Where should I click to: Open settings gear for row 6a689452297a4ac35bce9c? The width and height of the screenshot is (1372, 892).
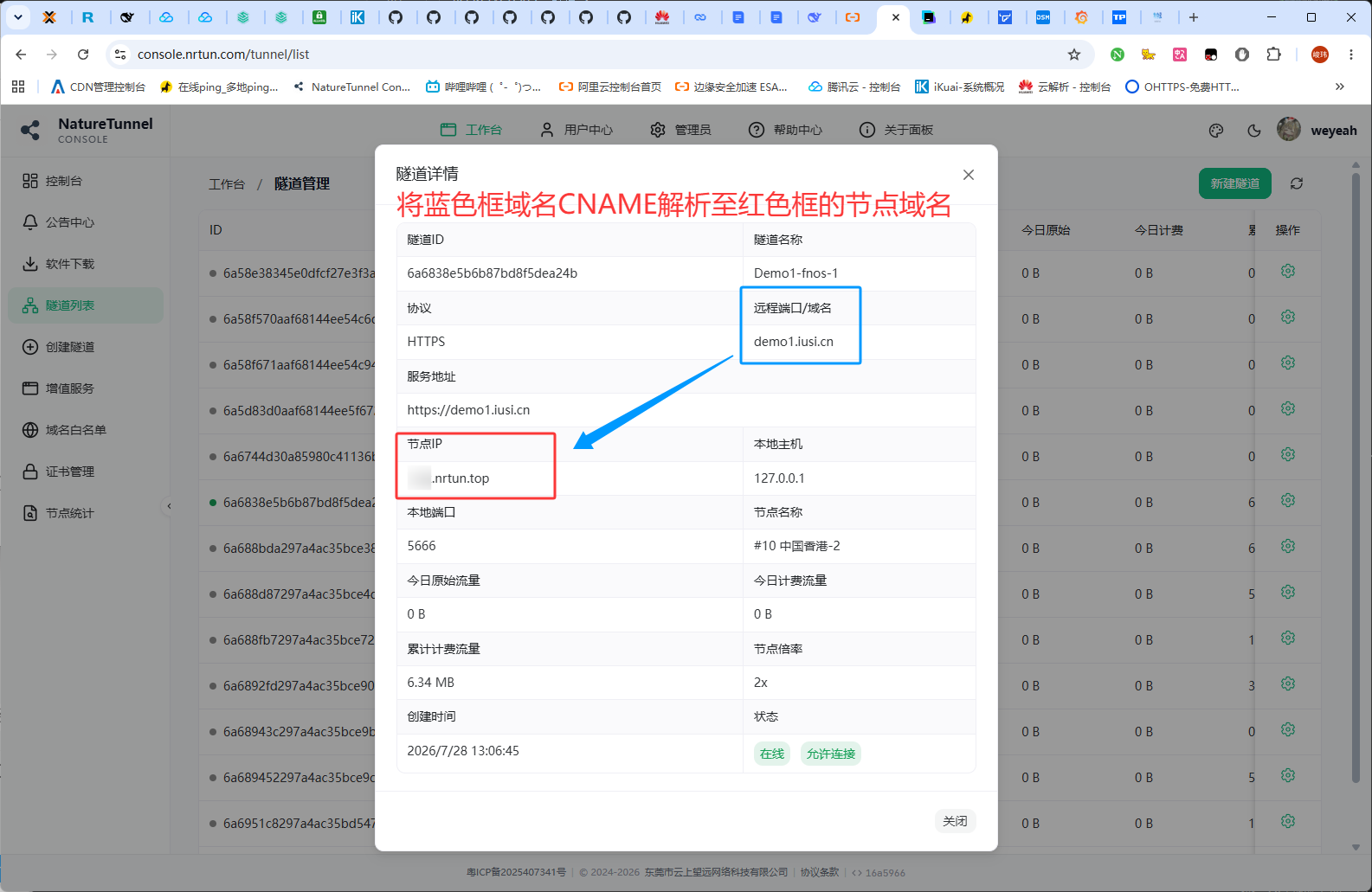click(x=1288, y=776)
